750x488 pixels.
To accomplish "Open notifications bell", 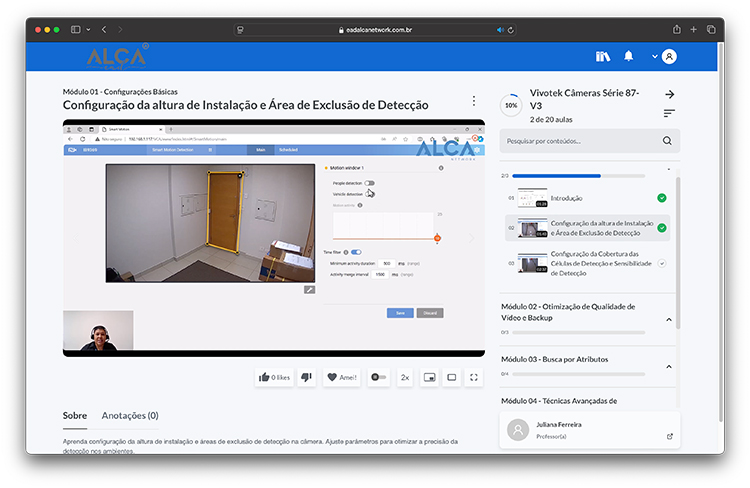I will (x=629, y=56).
